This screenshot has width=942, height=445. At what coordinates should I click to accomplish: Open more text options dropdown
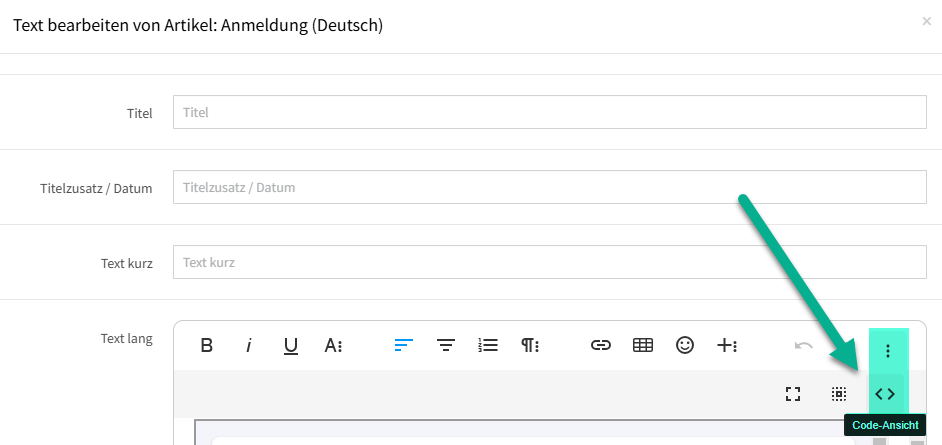coord(334,346)
